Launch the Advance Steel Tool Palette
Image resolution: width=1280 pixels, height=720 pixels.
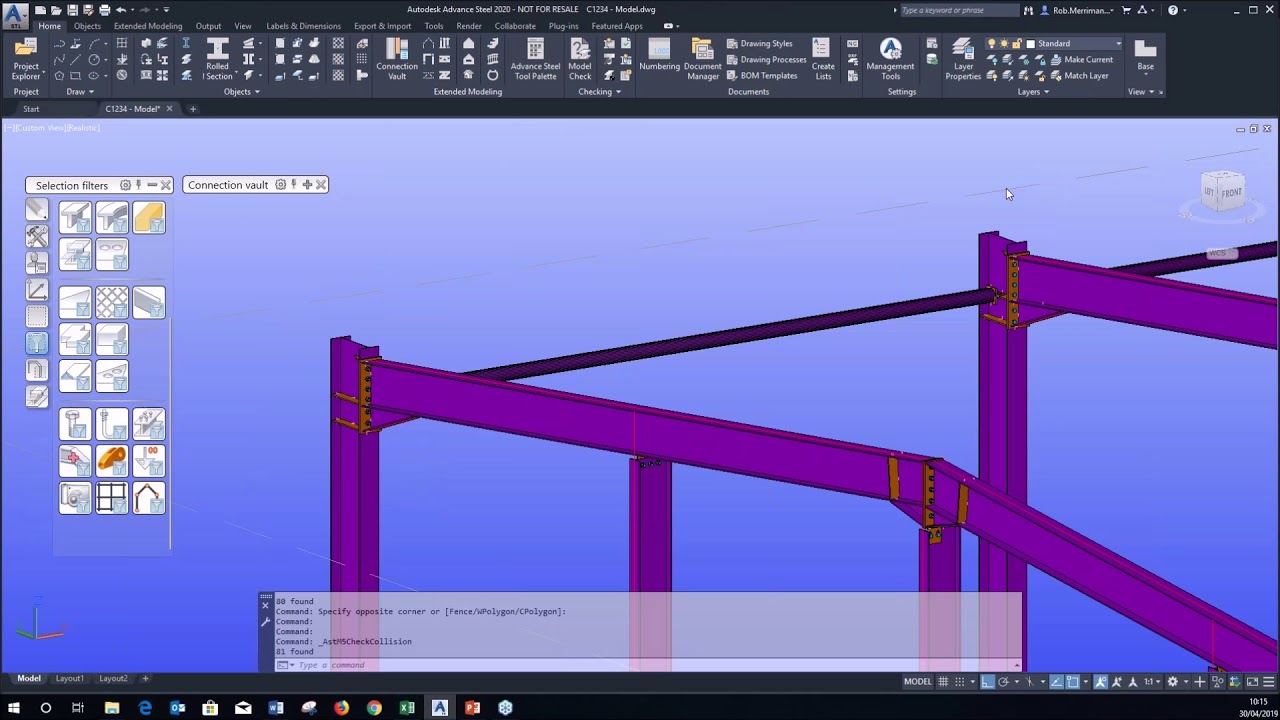(535, 59)
